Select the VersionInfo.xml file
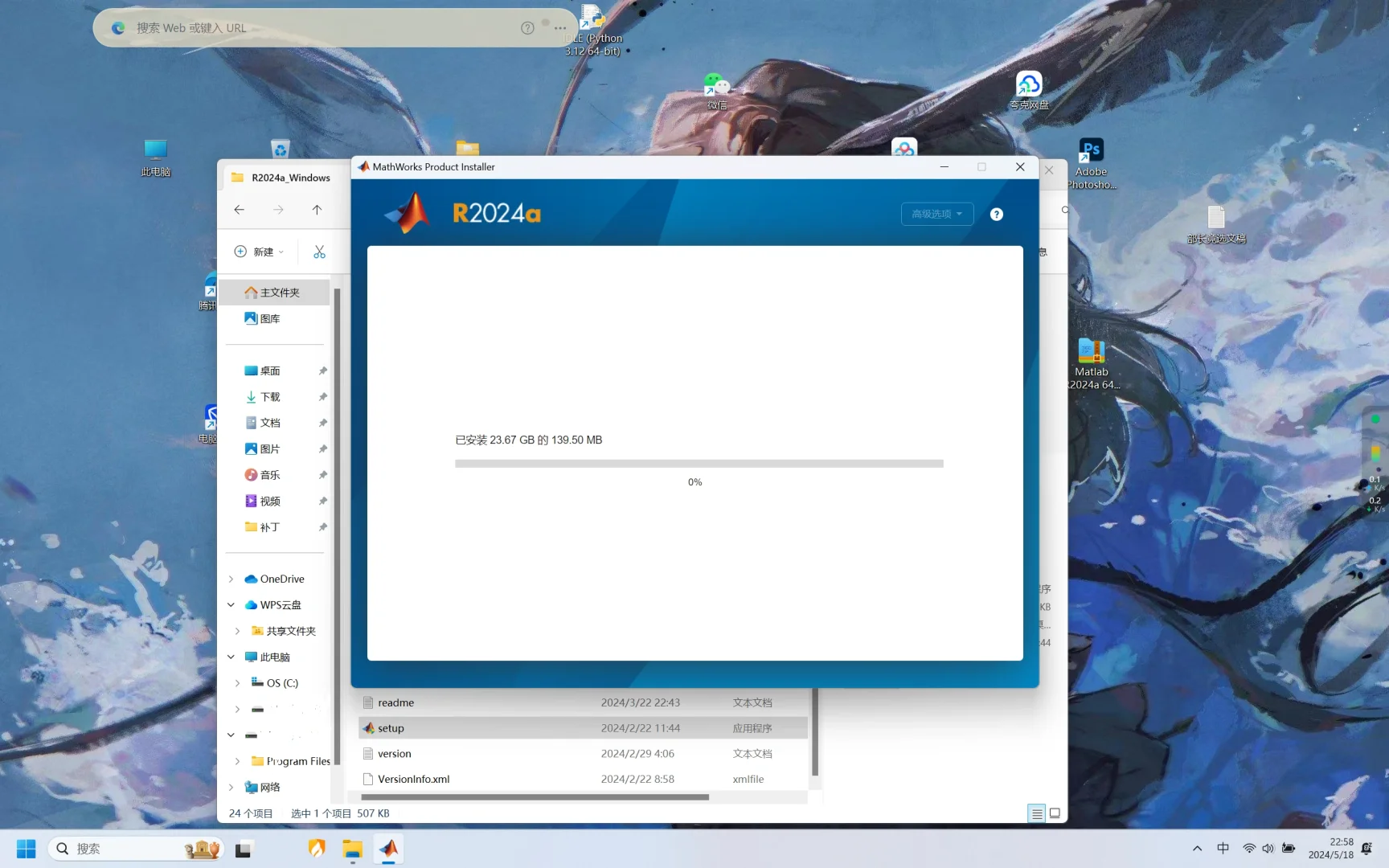The image size is (1389, 868). click(x=583, y=780)
